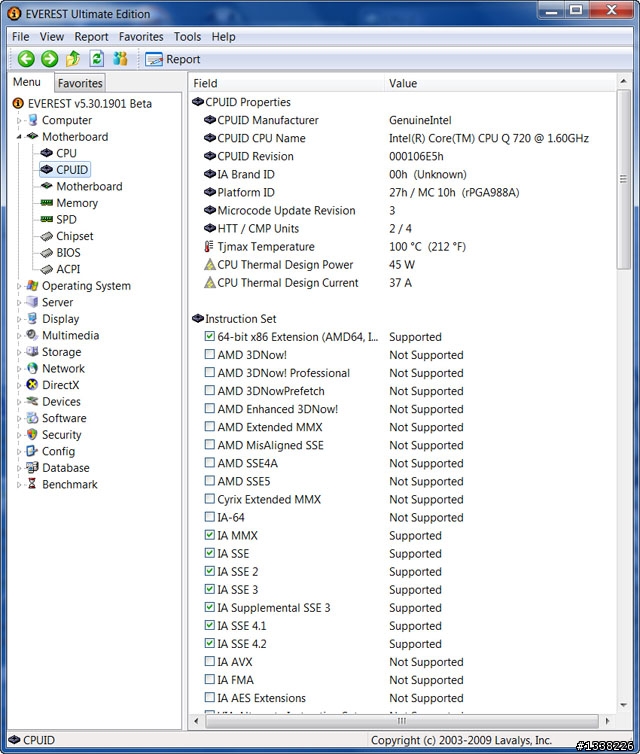Click the Software icon in tree
640x754 pixels.
pyautogui.click(x=32, y=418)
